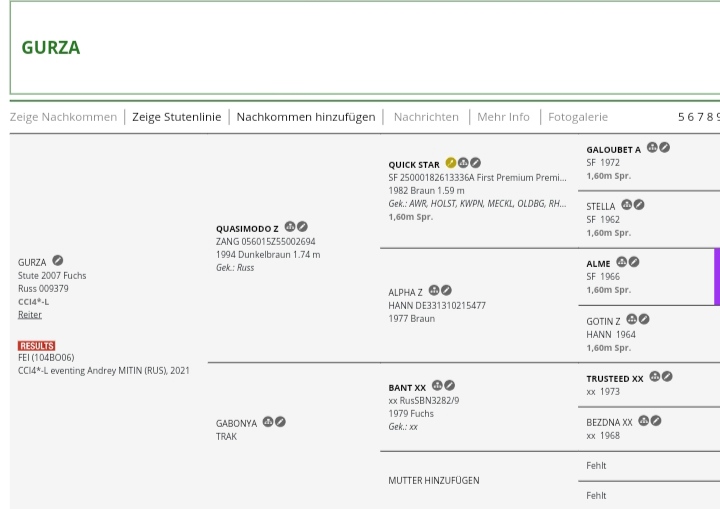Follow the Reiter link under GURZA
Viewport: 720px width, 509px height.
(x=30, y=314)
